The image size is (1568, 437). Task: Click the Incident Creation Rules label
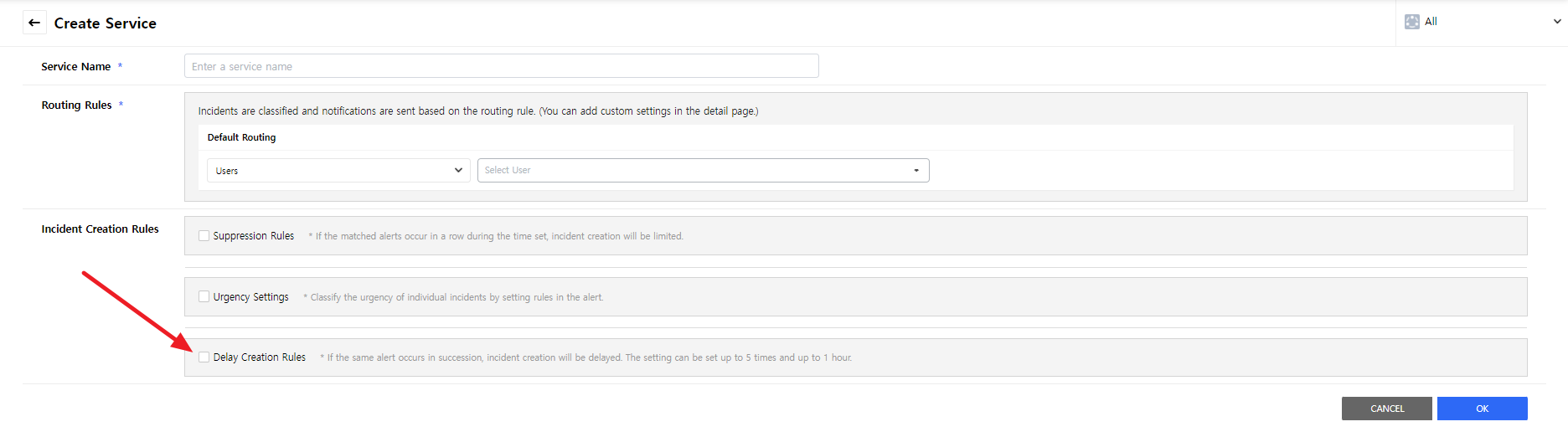(101, 229)
